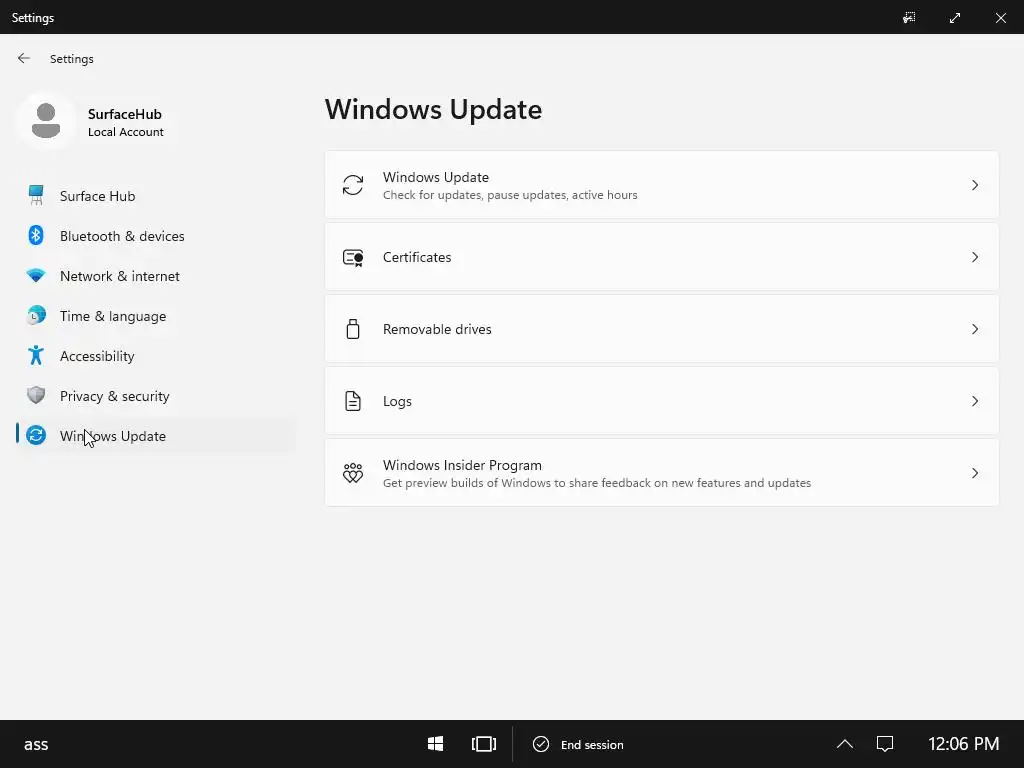Open Removable drives settings

pos(662,329)
